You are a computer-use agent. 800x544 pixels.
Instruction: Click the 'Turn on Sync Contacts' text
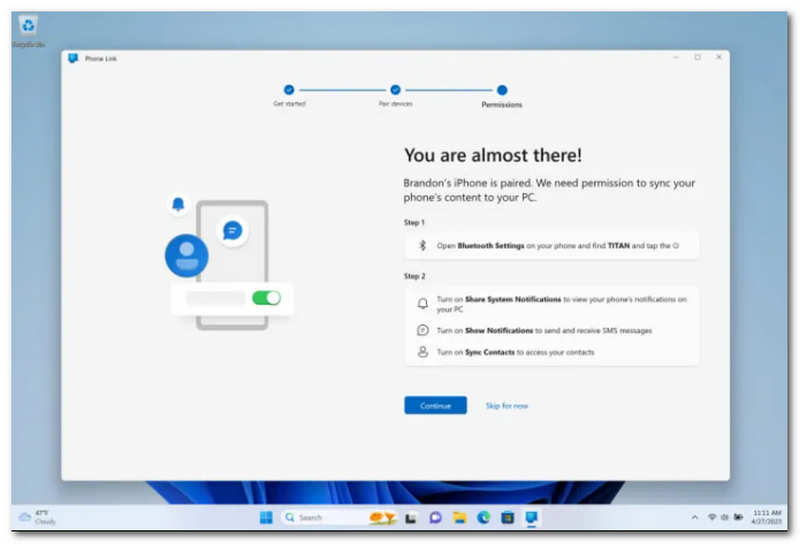(x=515, y=352)
